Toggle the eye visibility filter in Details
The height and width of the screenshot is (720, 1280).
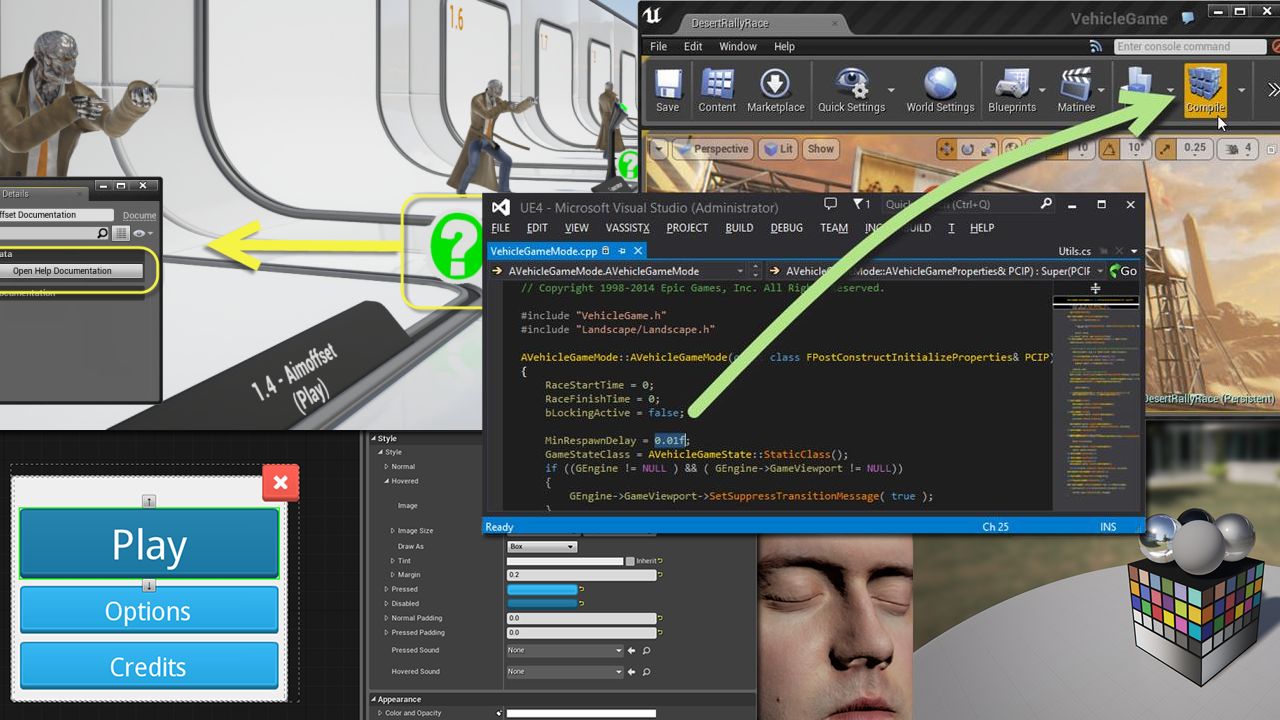coord(141,233)
